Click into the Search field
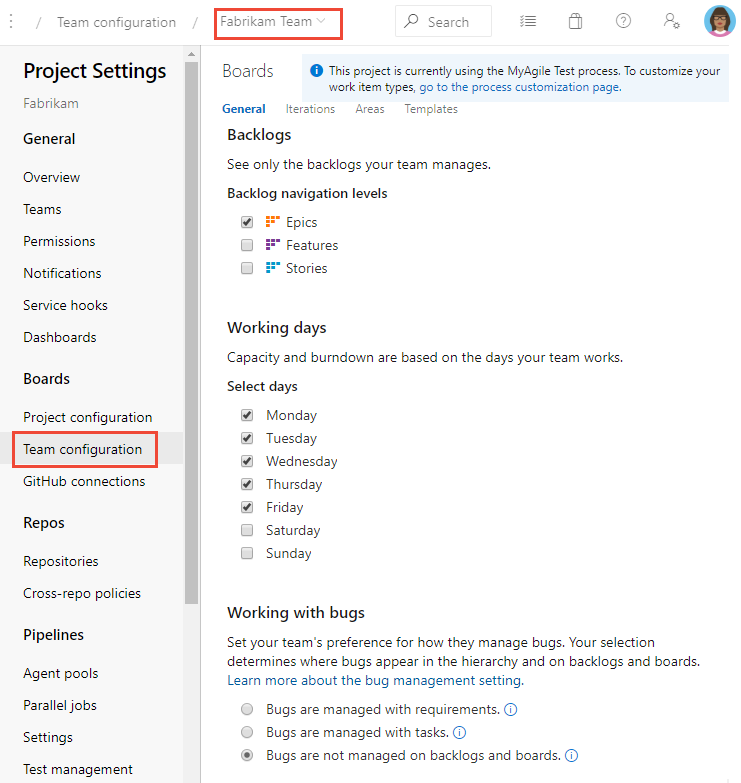This screenshot has width=741, height=783. coord(443,21)
